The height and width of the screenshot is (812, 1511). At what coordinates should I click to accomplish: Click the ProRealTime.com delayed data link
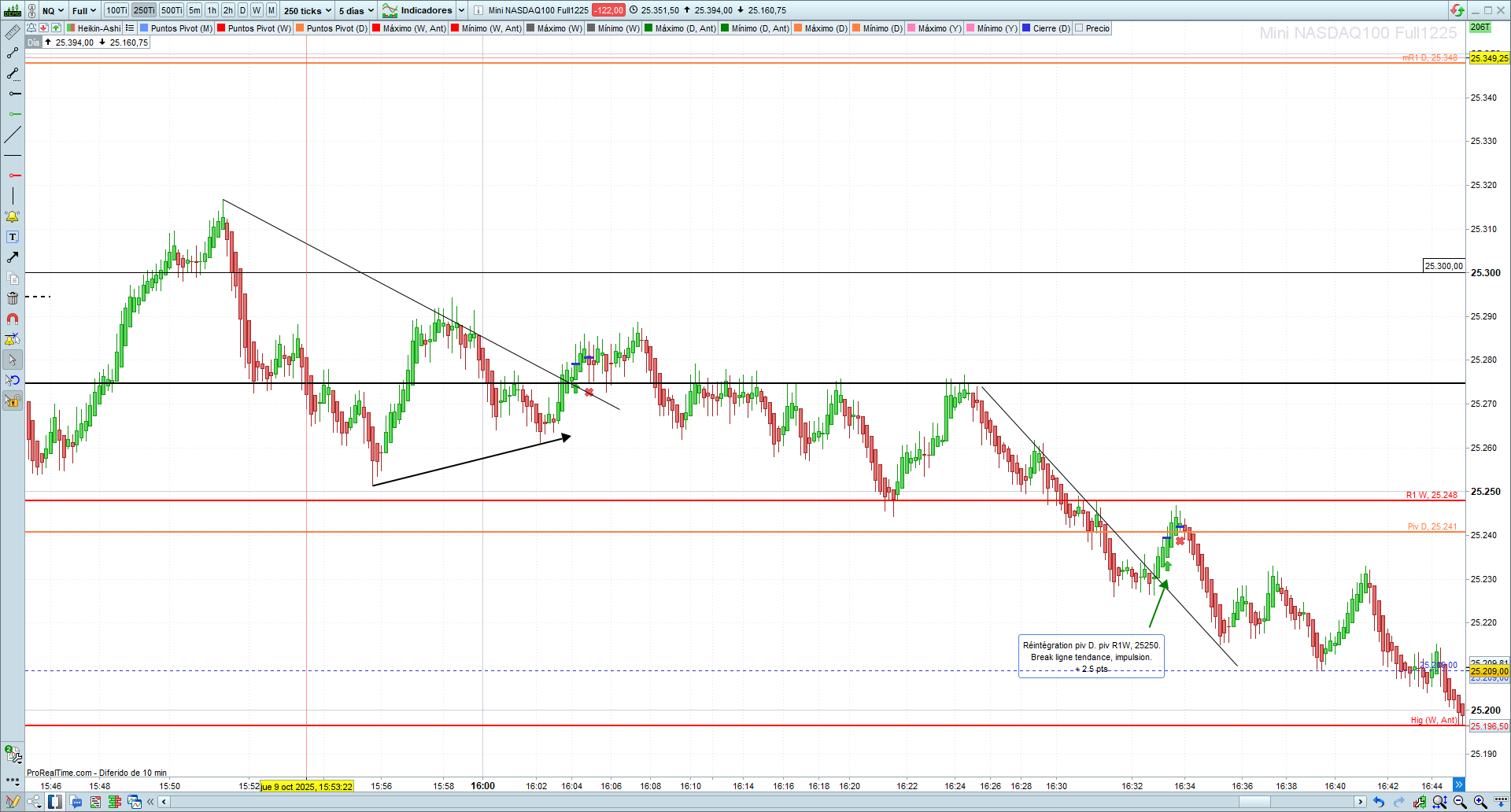[97, 773]
